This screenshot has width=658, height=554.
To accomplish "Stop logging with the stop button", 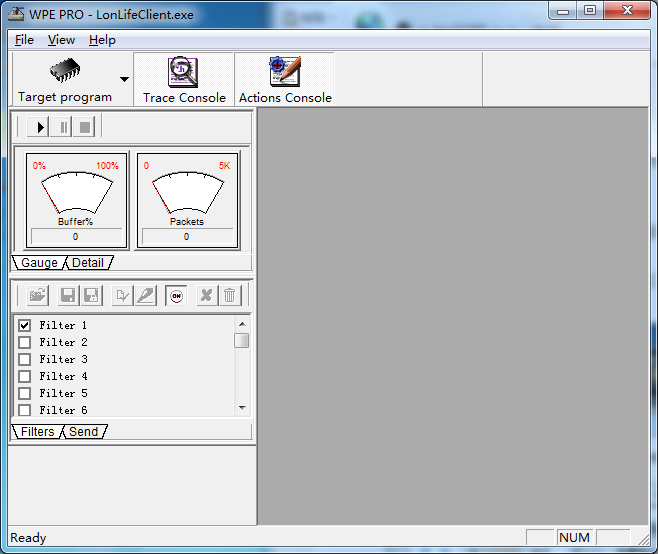I will pyautogui.click(x=84, y=127).
